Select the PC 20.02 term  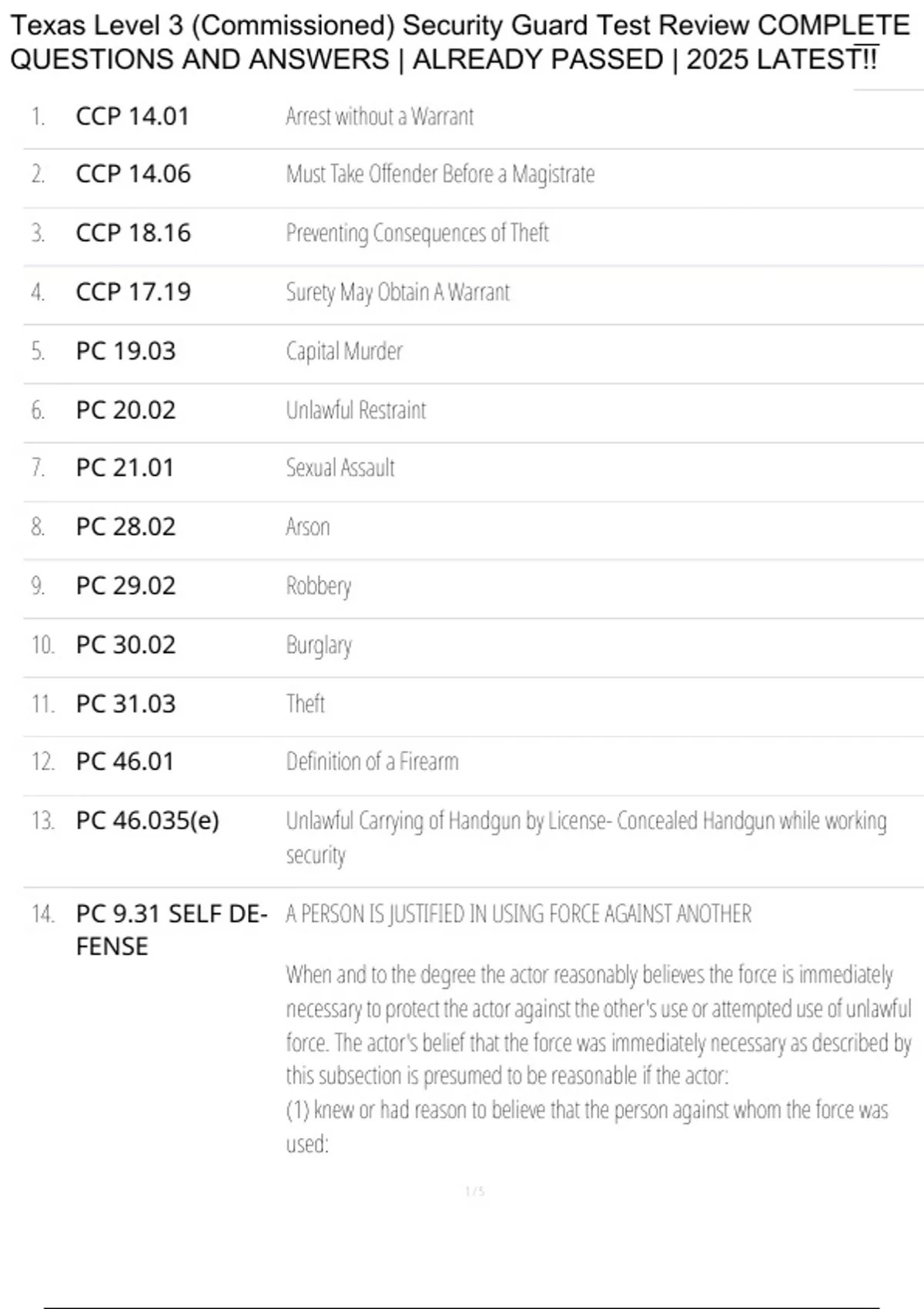pos(126,410)
